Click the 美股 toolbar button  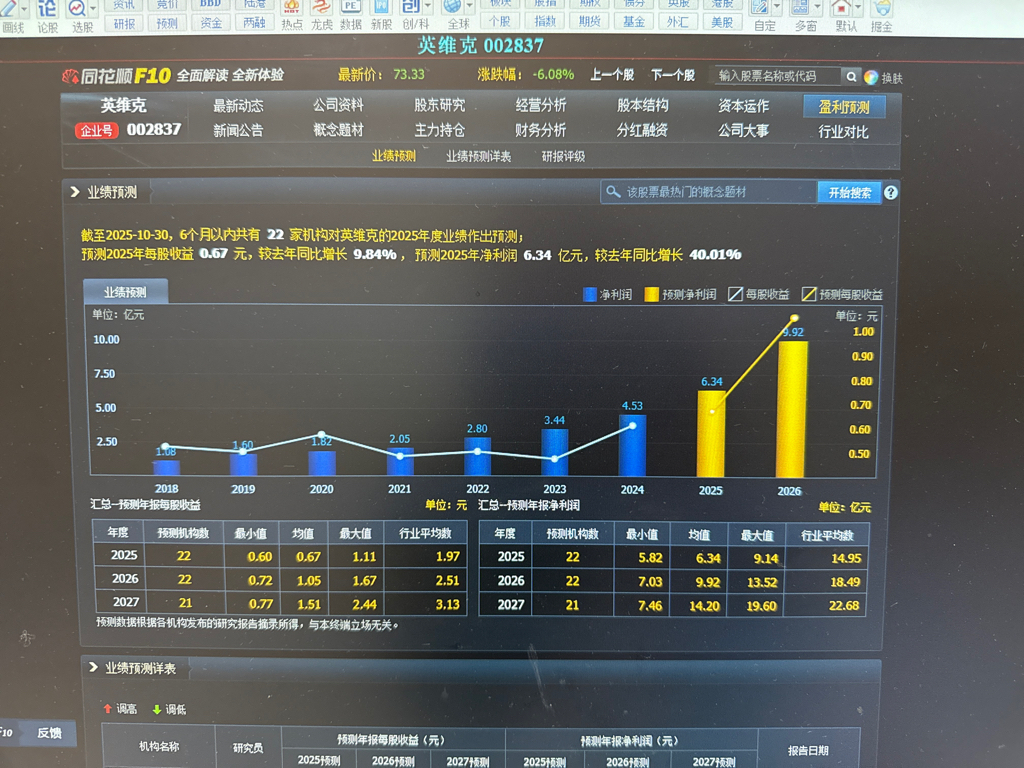click(x=722, y=22)
